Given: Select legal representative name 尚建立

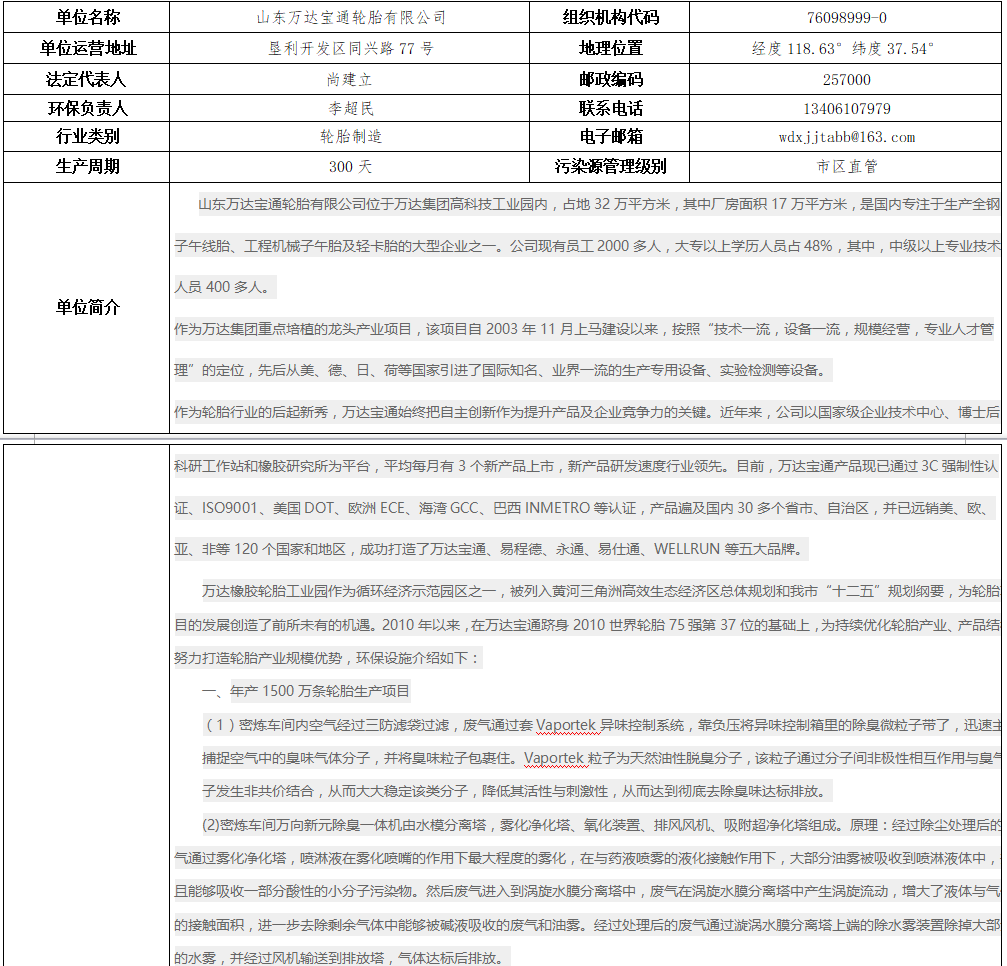Looking at the screenshot, I should coord(350,80).
